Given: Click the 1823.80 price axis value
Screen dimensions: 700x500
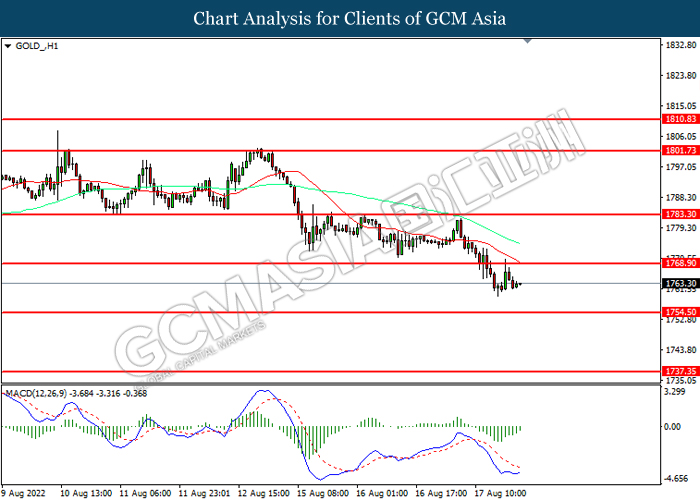Looking at the screenshot, I should (681, 75).
